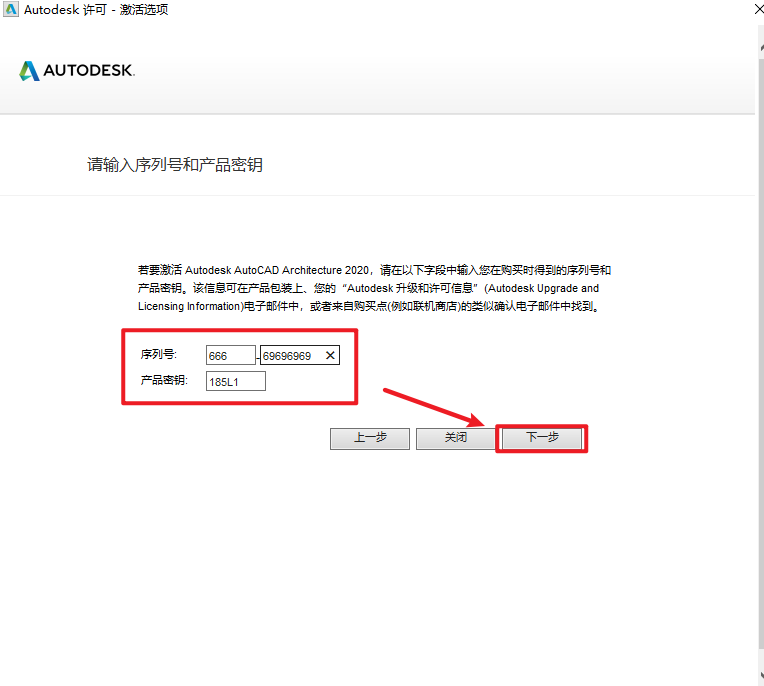Click the heading 请输入序列号和产品密钥

pyautogui.click(x=175, y=165)
